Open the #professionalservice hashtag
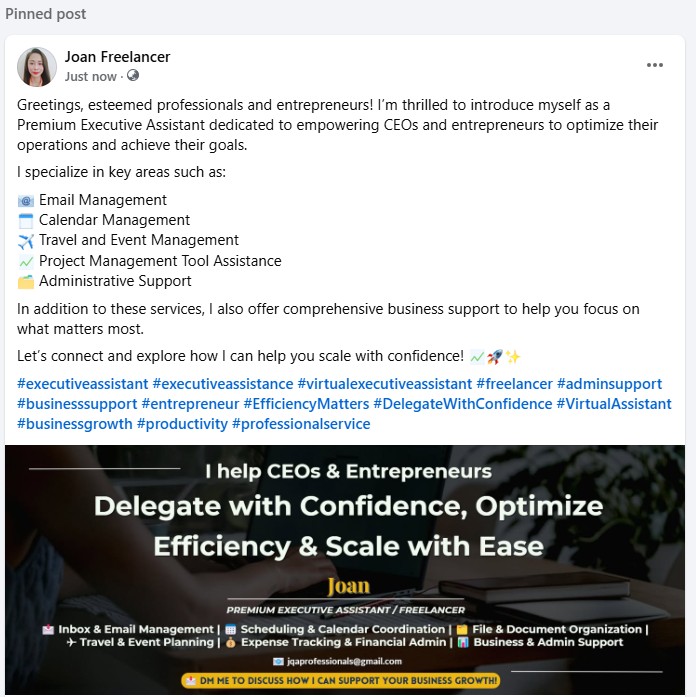Screen dimensions: 696x697 [301, 424]
